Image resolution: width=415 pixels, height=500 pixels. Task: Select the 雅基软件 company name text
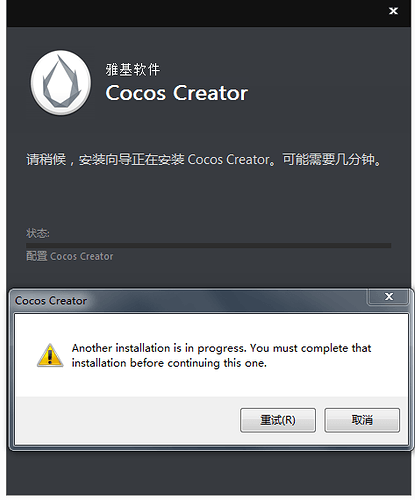tap(133, 69)
